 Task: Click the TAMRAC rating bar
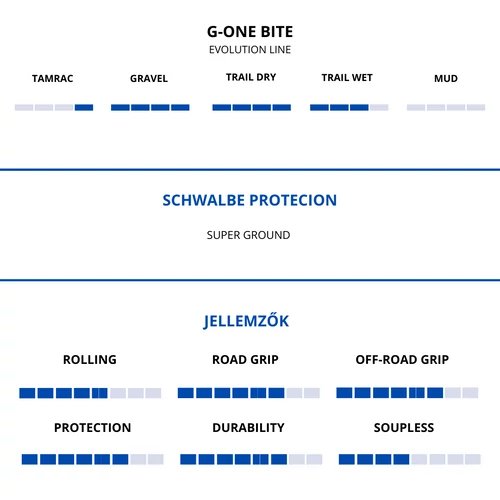(54, 107)
